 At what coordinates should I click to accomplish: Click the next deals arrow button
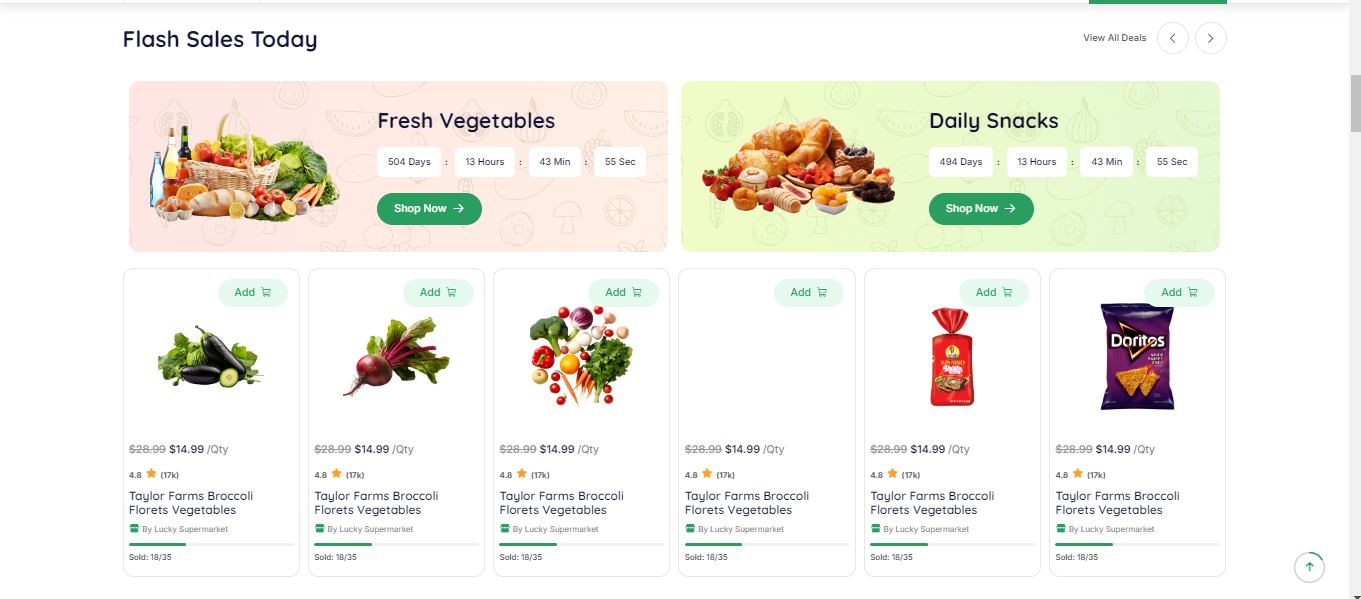pyautogui.click(x=1211, y=38)
